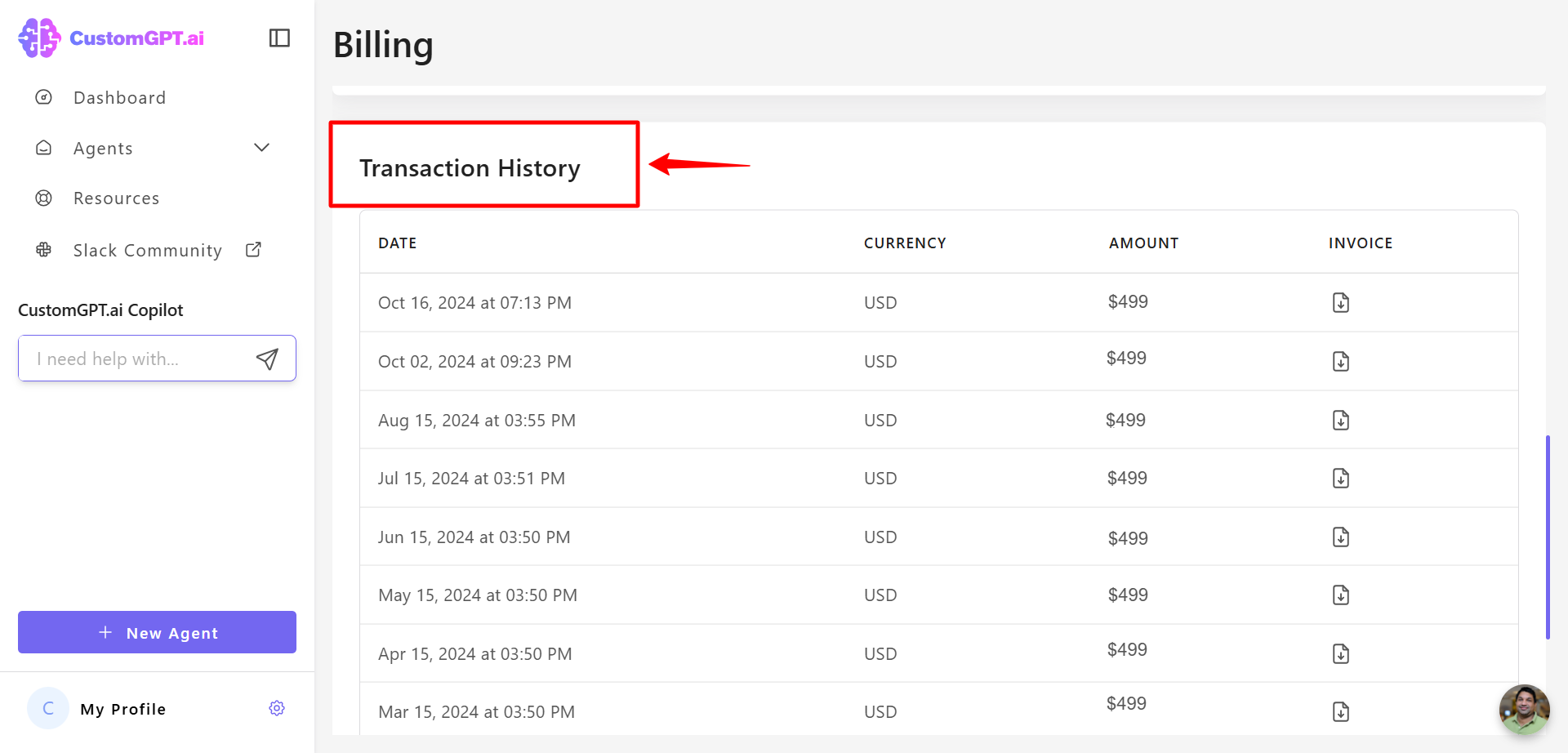Download invoice for May 15, 2024 transaction
The height and width of the screenshot is (753, 1568).
click(1340, 595)
